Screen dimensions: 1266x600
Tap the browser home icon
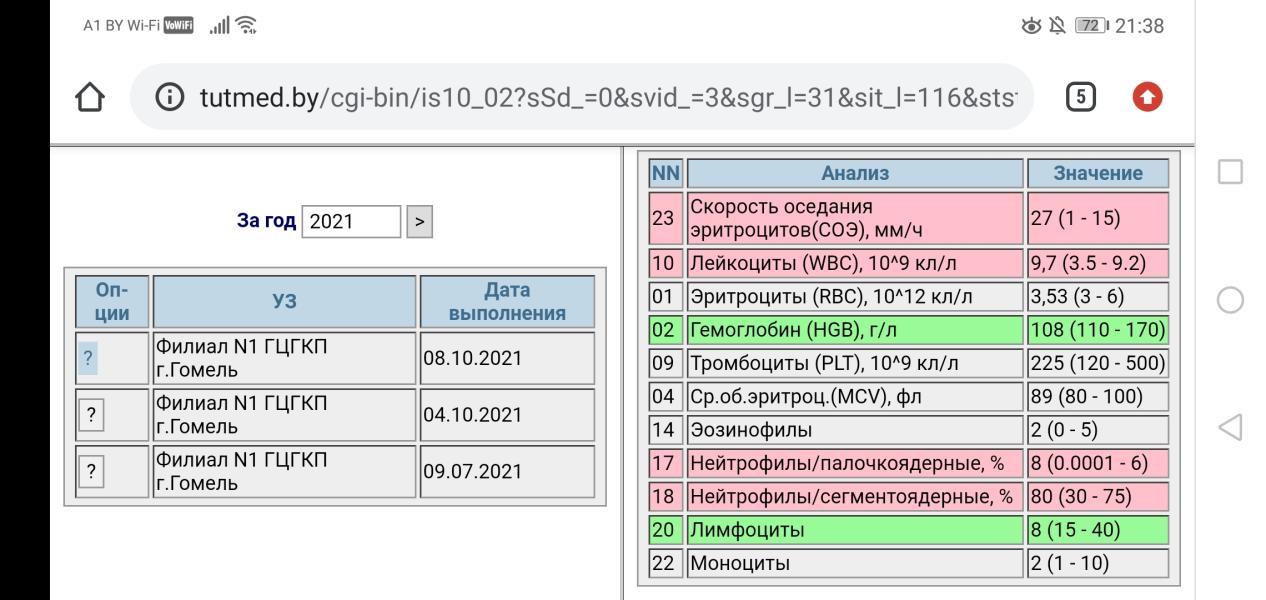point(91,98)
